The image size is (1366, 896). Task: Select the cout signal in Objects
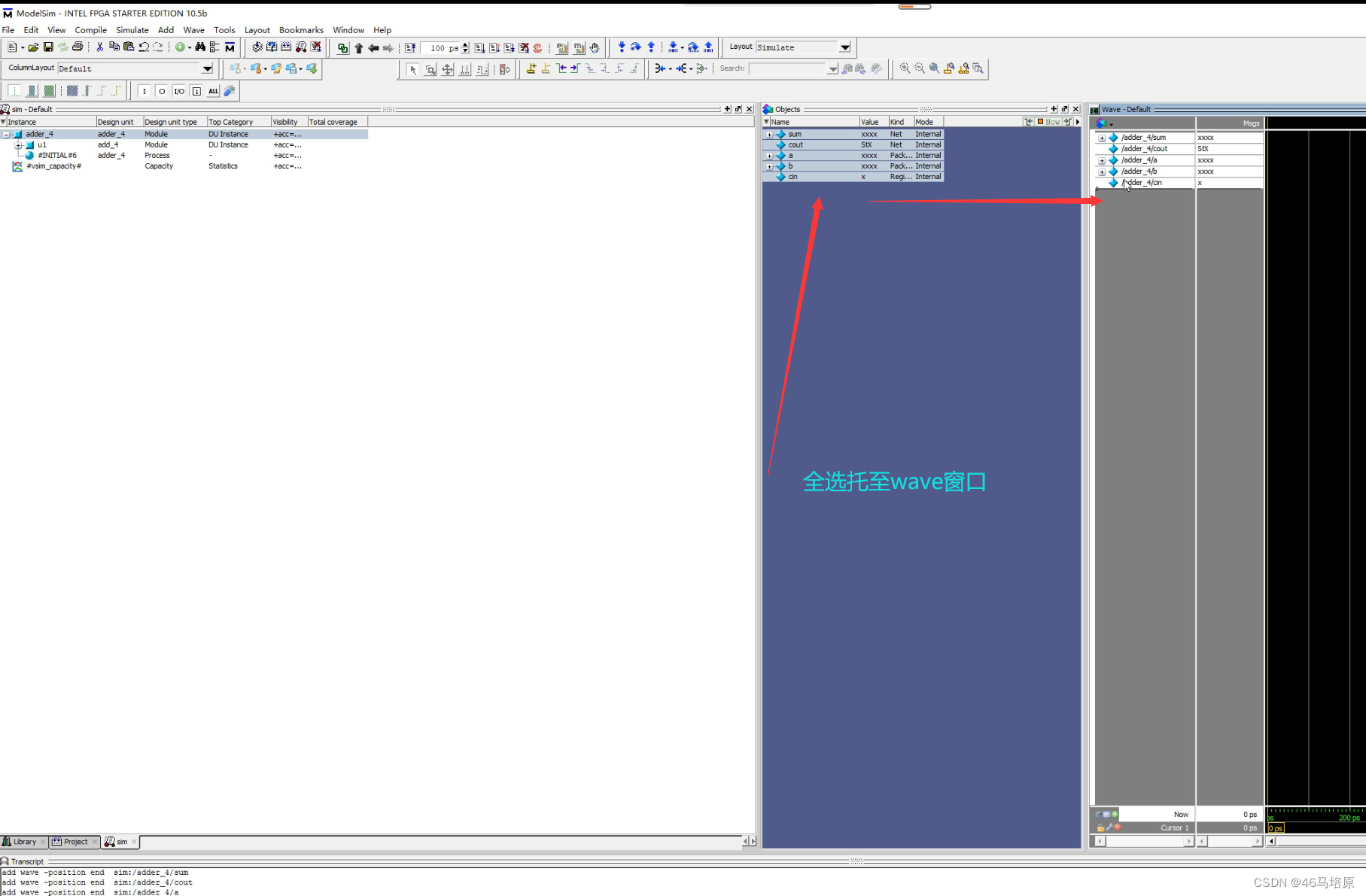tap(853, 145)
